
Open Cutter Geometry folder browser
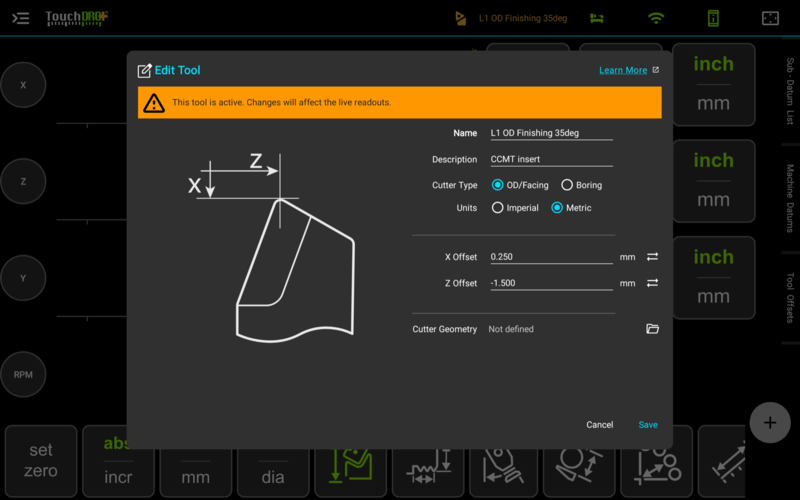point(652,329)
